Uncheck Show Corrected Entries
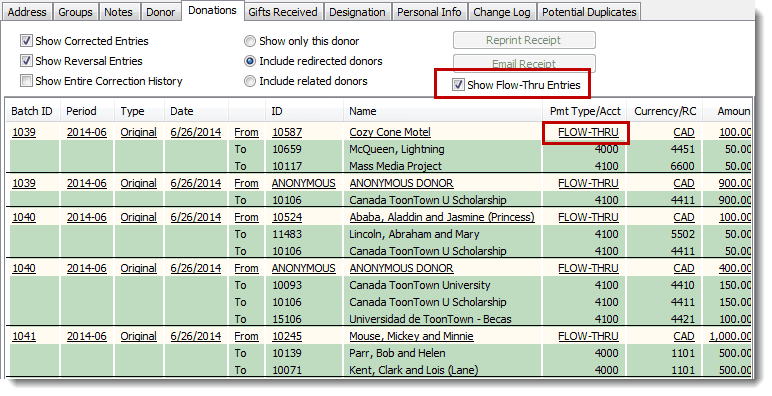 pyautogui.click(x=27, y=41)
